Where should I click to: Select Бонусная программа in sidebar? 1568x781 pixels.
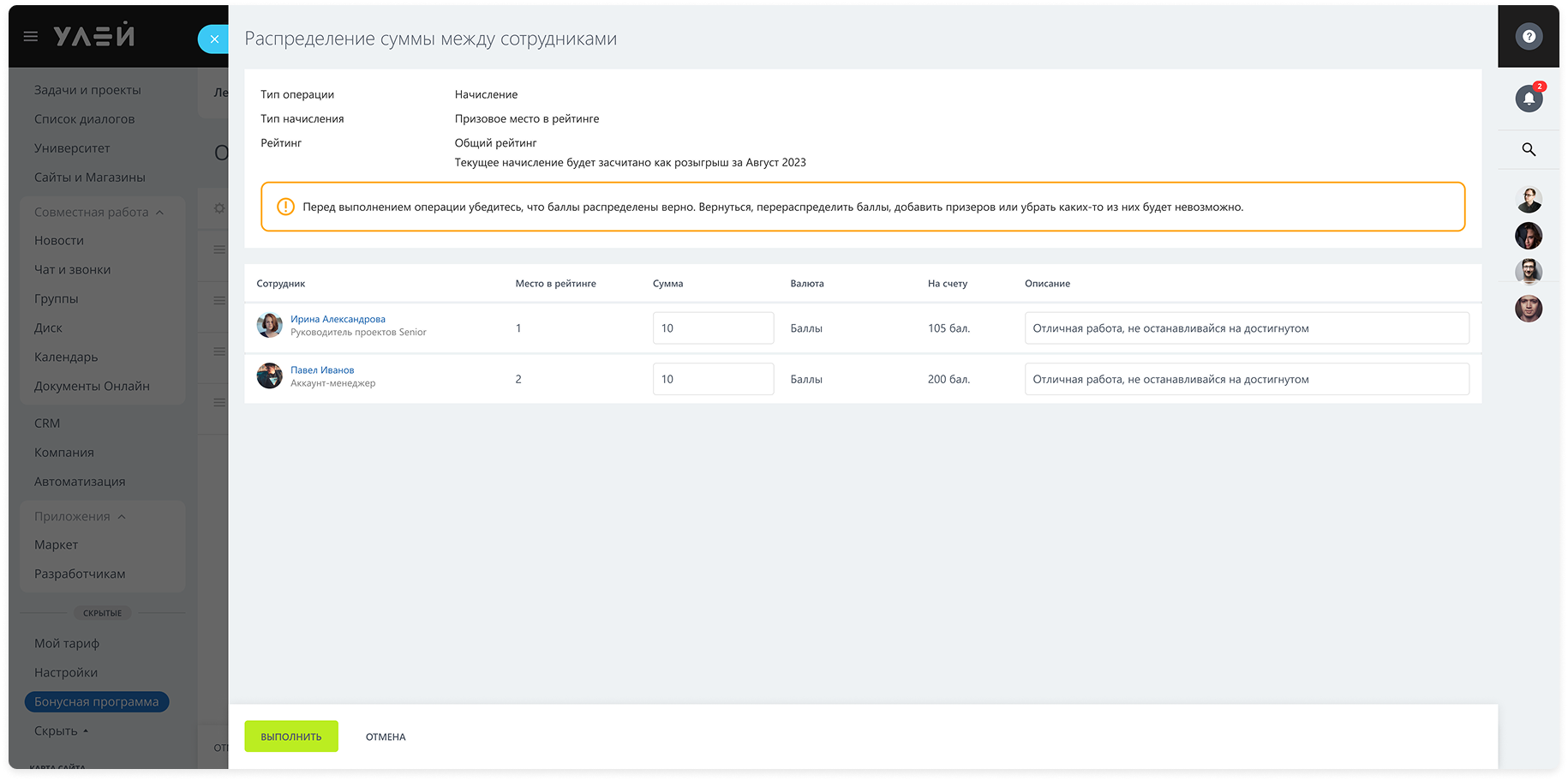pos(97,702)
